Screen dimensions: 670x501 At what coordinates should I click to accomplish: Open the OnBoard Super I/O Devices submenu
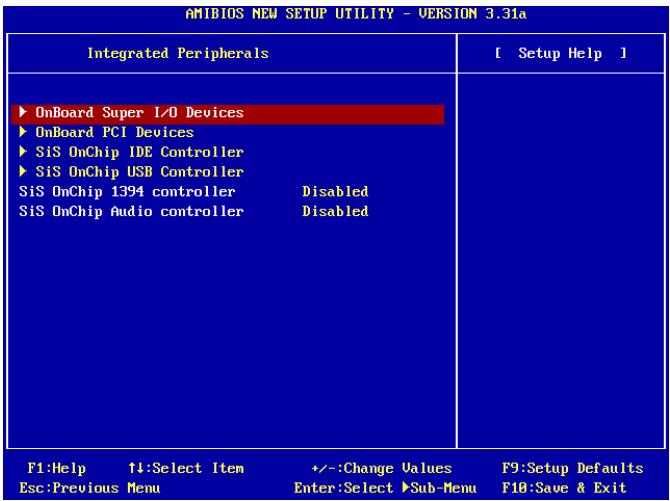228,113
